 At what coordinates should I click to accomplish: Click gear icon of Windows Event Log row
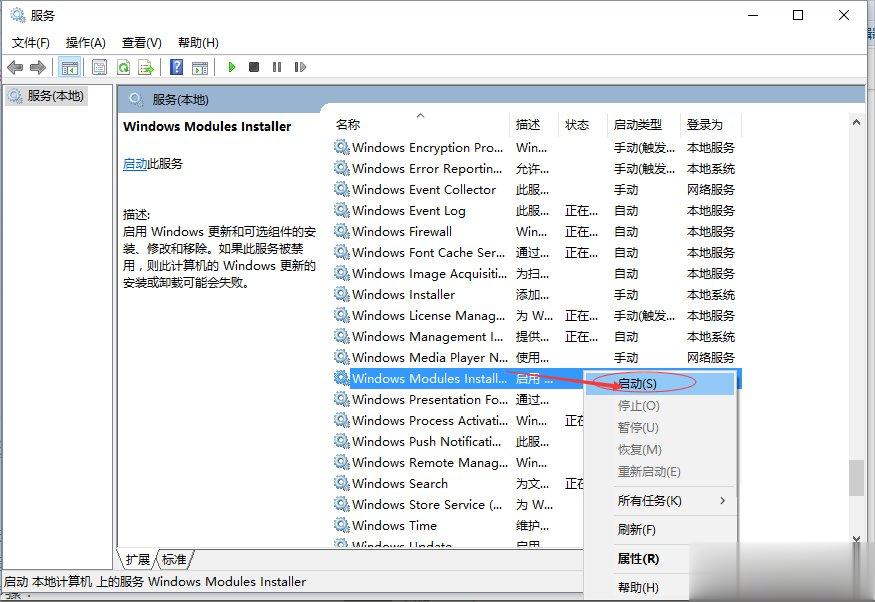342,210
